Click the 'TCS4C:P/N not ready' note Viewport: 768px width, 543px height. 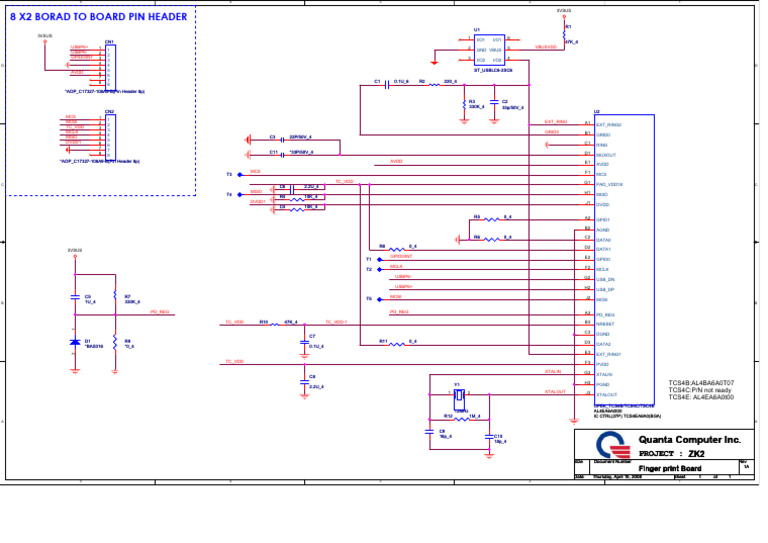(x=699, y=390)
